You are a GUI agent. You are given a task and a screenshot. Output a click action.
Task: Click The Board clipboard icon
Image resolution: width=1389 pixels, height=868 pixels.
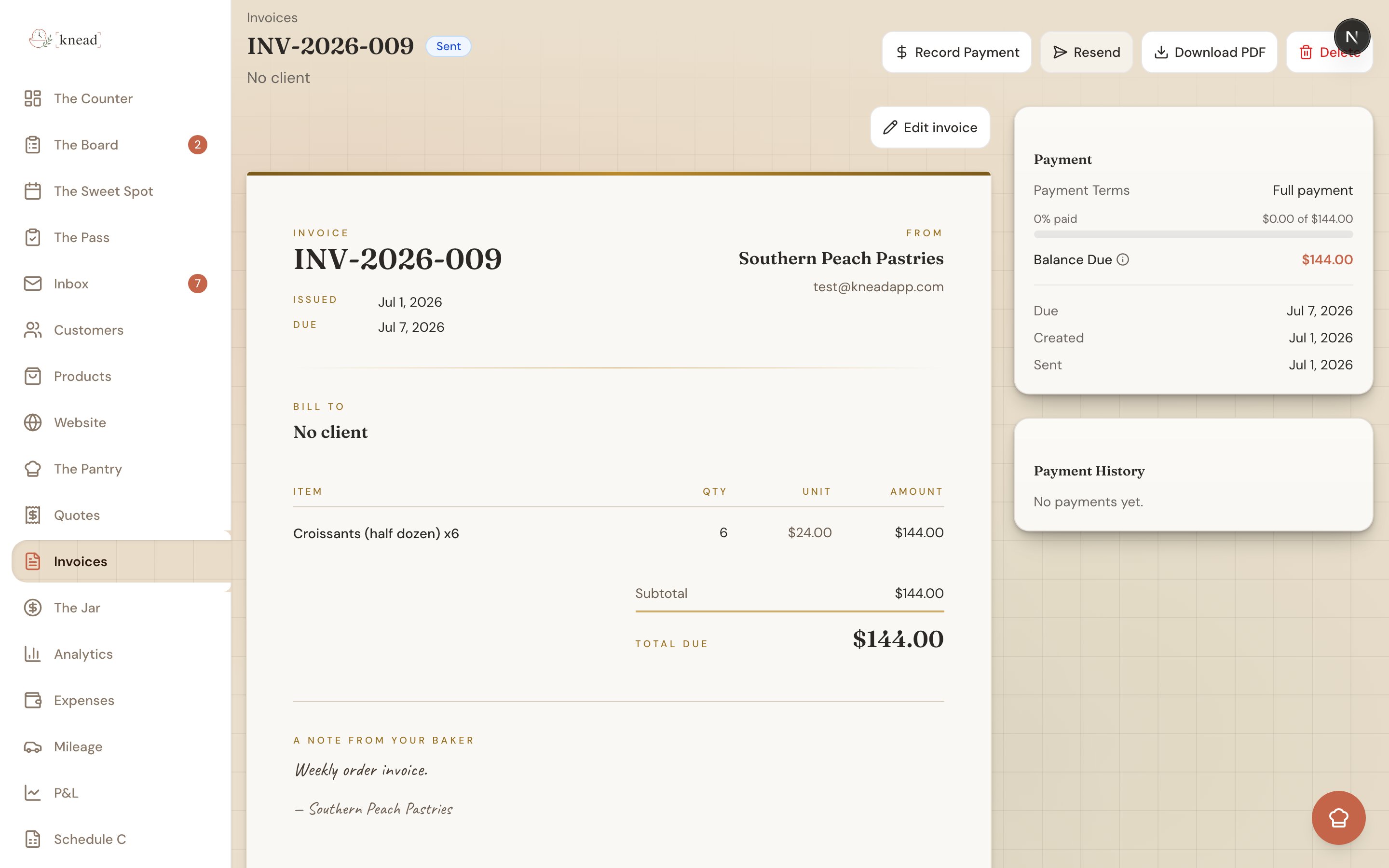point(33,145)
